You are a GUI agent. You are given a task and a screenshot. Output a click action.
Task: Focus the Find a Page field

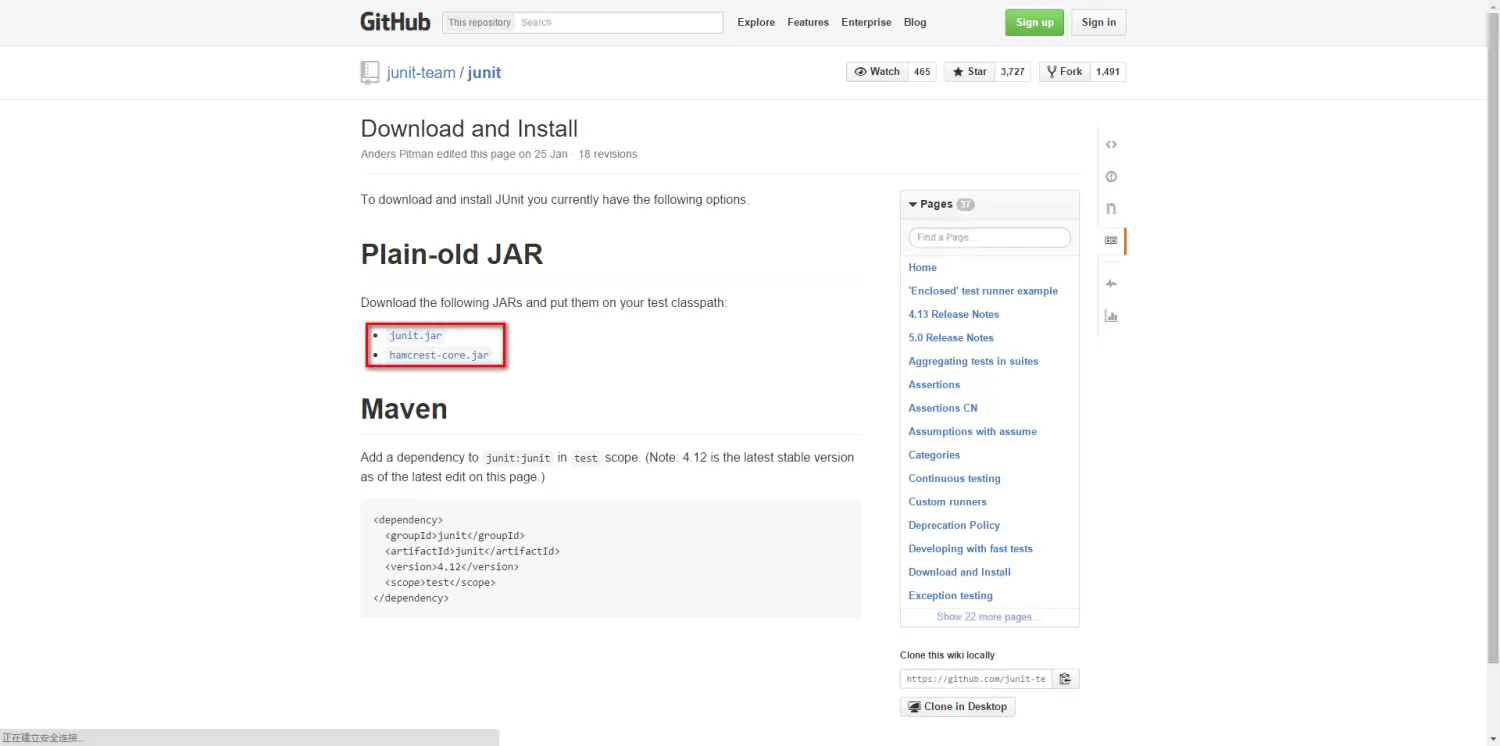point(989,237)
